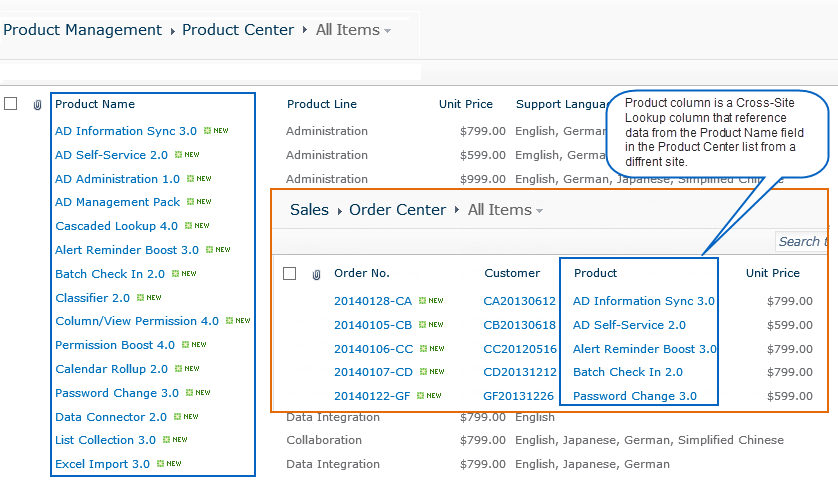The image size is (838, 483).
Task: Click attachment paperclip icon in Order Center header
Action: point(316,274)
